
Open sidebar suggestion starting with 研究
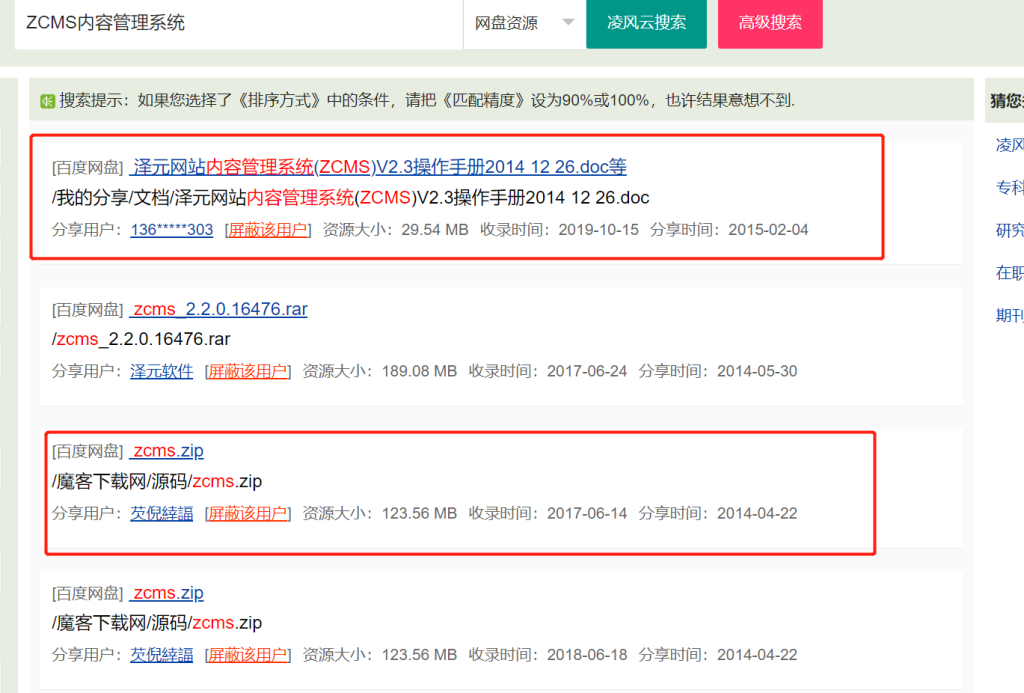click(1010, 230)
